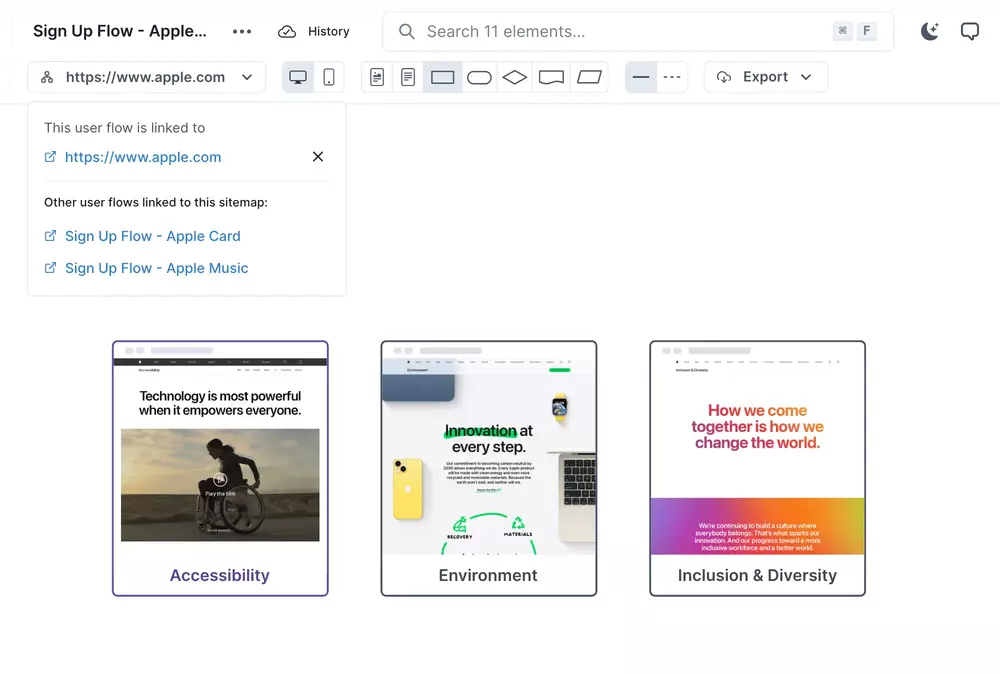1000x674 pixels.
Task: Select the rectangle shape tool
Action: click(x=442, y=77)
